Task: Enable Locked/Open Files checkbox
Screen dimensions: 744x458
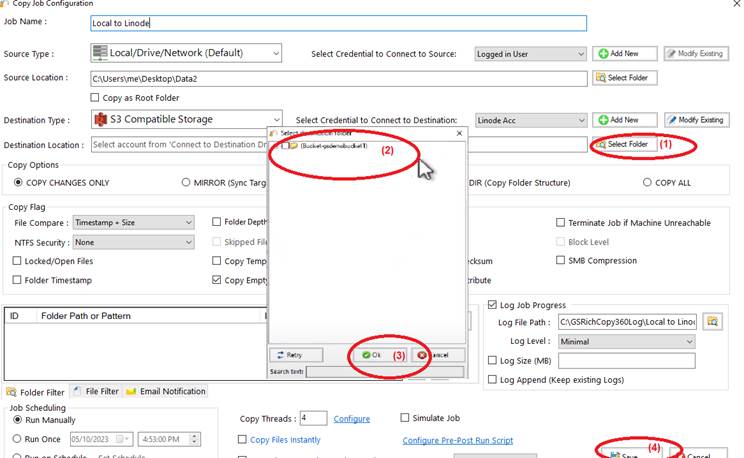Action: pos(17,261)
